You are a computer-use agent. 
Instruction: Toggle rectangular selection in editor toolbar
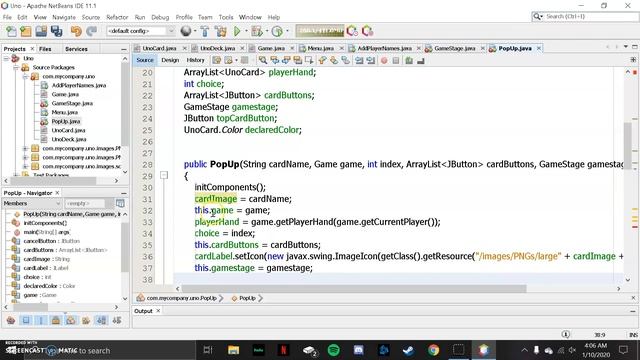coord(309,60)
